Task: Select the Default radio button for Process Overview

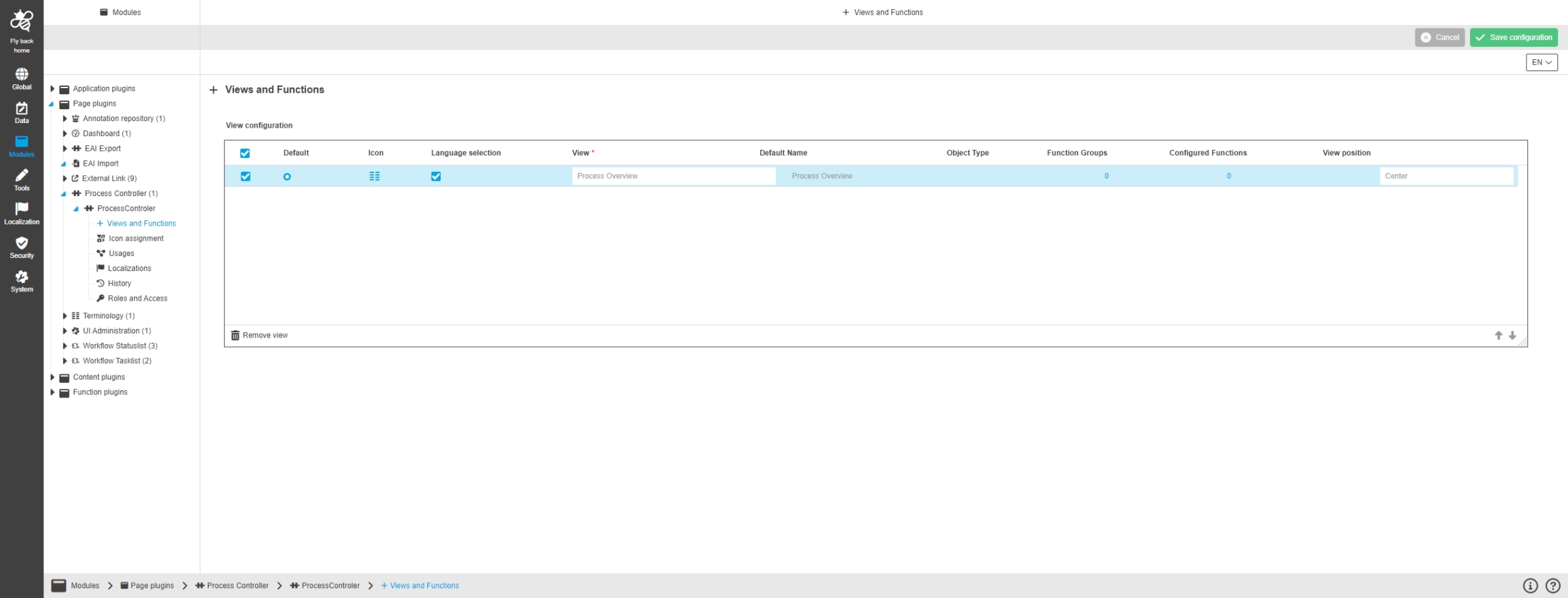Action: [x=287, y=177]
